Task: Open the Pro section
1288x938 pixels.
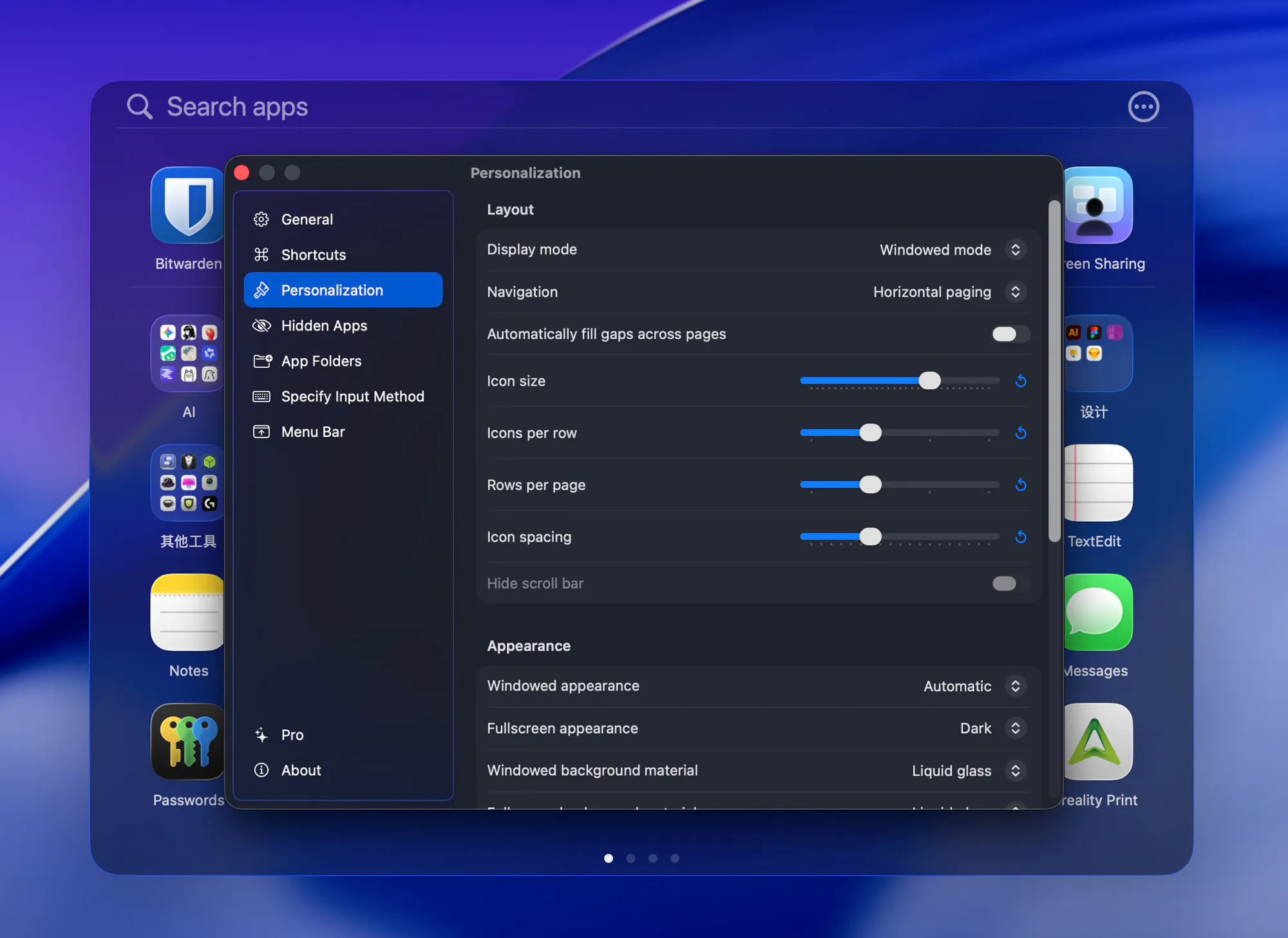Action: [x=343, y=735]
